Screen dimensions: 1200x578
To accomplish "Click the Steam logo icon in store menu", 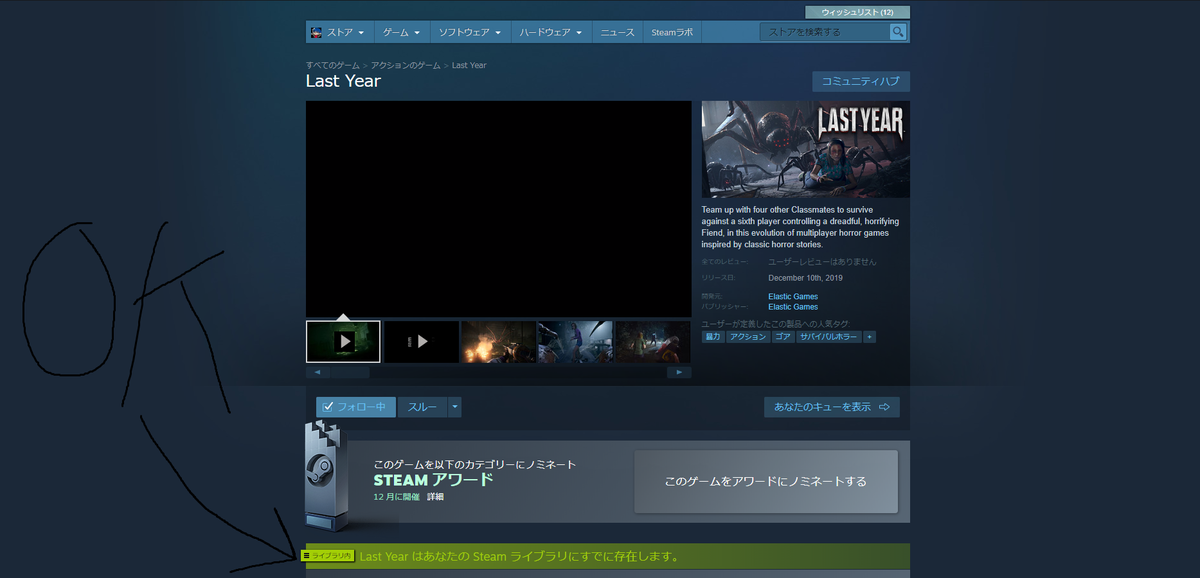I will pos(316,32).
